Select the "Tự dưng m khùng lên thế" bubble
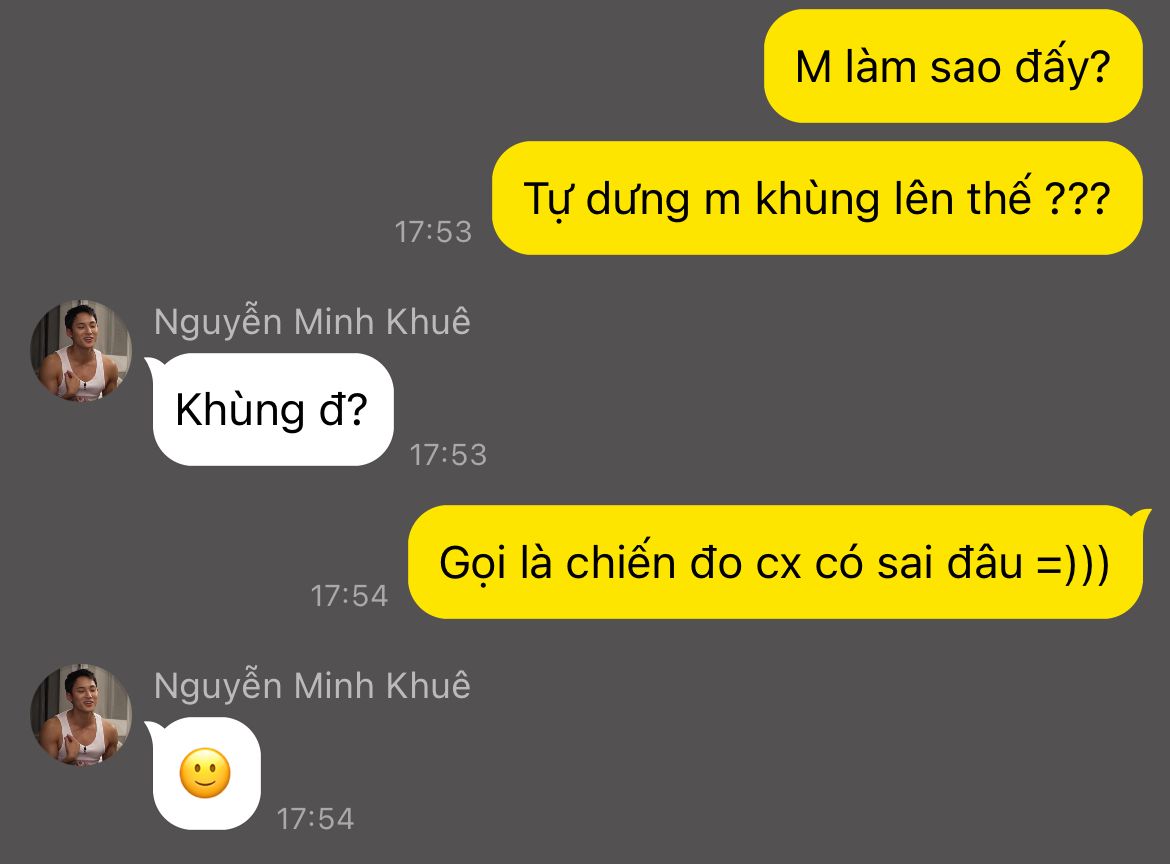Screen dimensions: 1170x864 (817, 198)
